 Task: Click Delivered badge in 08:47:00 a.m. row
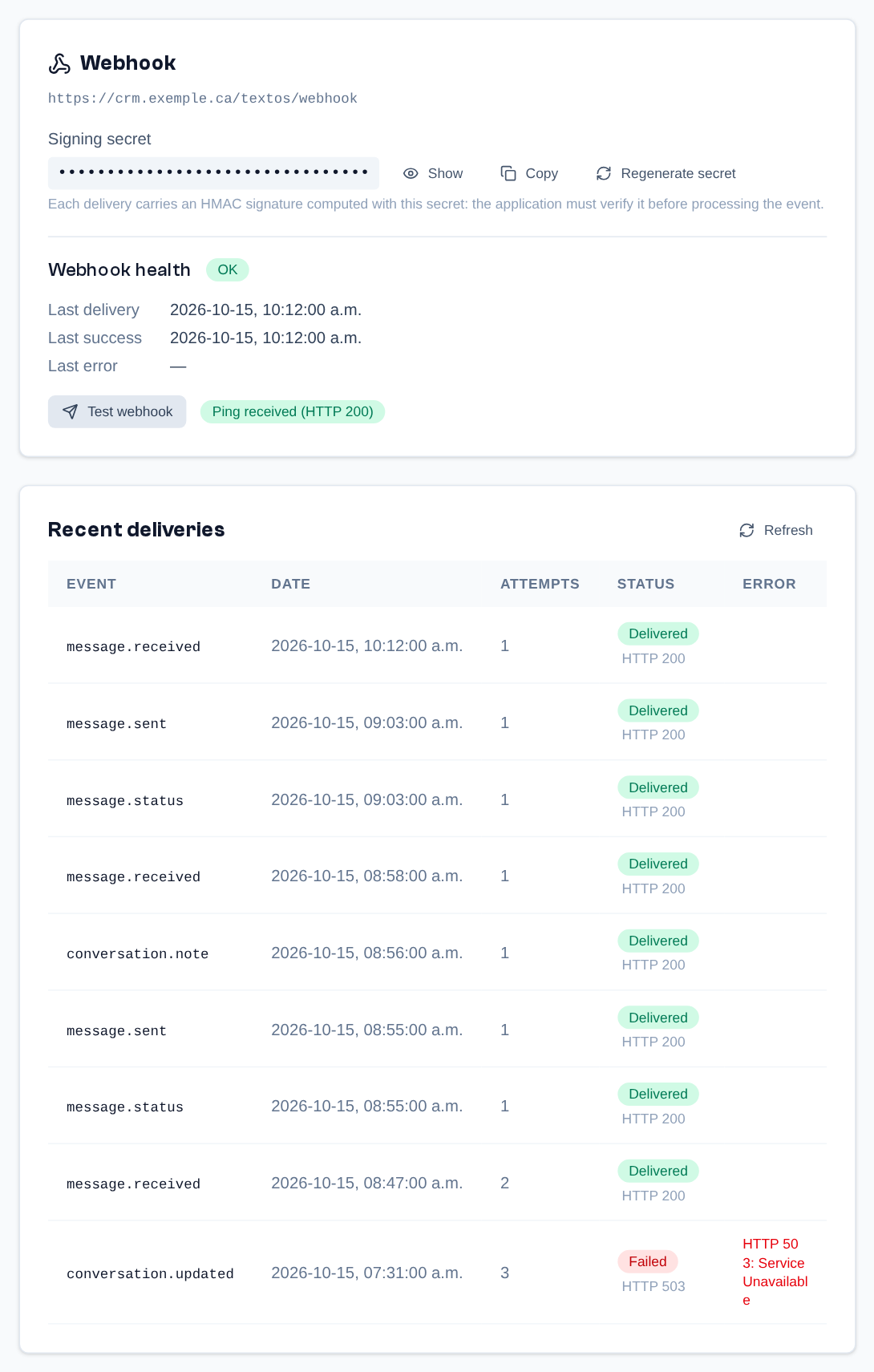[x=658, y=1171]
